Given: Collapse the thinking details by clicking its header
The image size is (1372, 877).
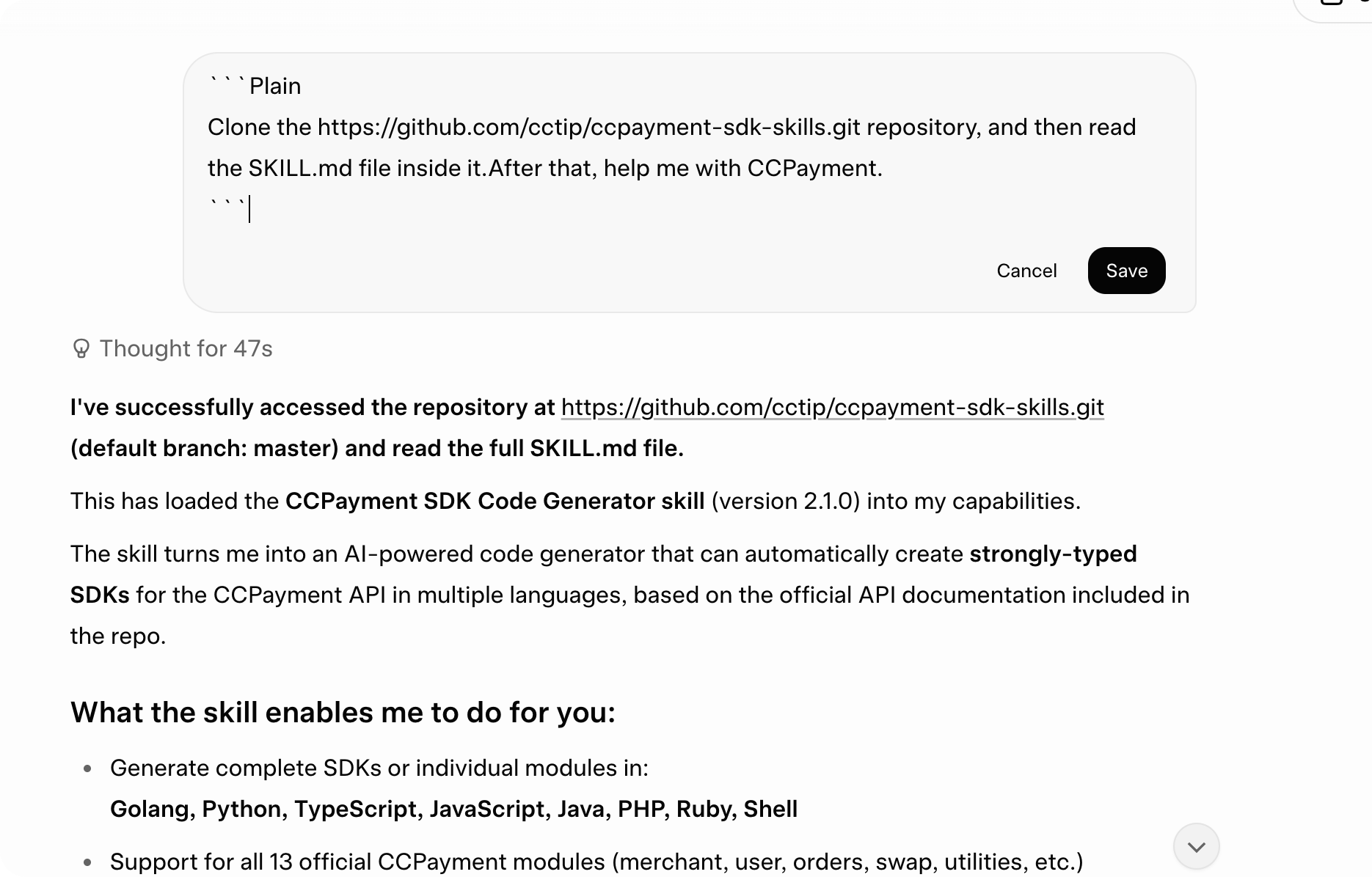Looking at the screenshot, I should [x=186, y=349].
